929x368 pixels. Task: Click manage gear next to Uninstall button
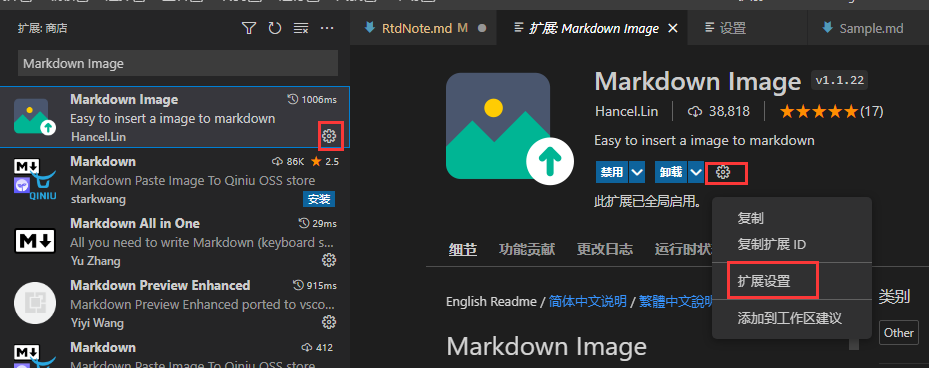pos(722,172)
